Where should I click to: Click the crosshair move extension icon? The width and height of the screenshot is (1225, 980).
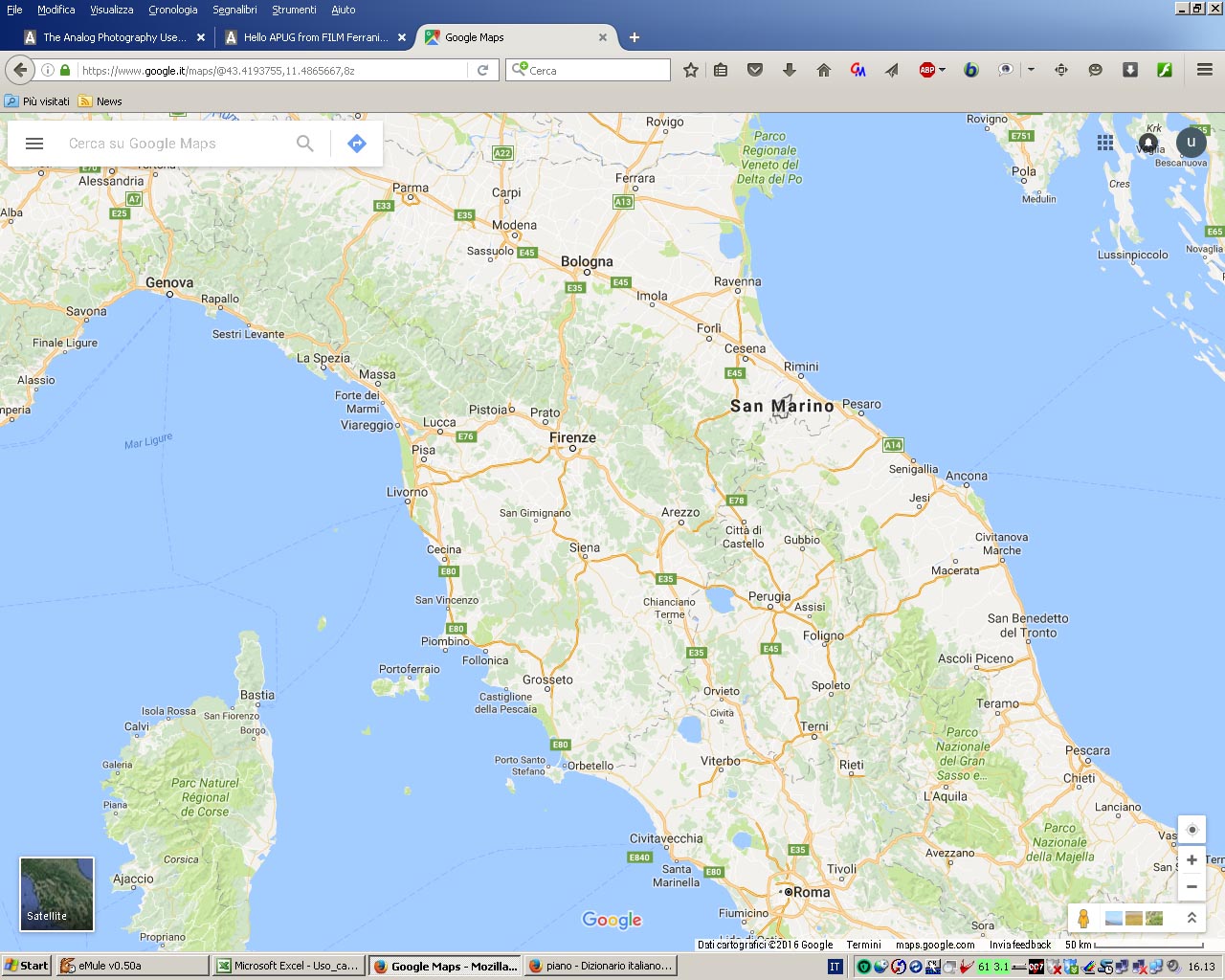coord(1061,70)
